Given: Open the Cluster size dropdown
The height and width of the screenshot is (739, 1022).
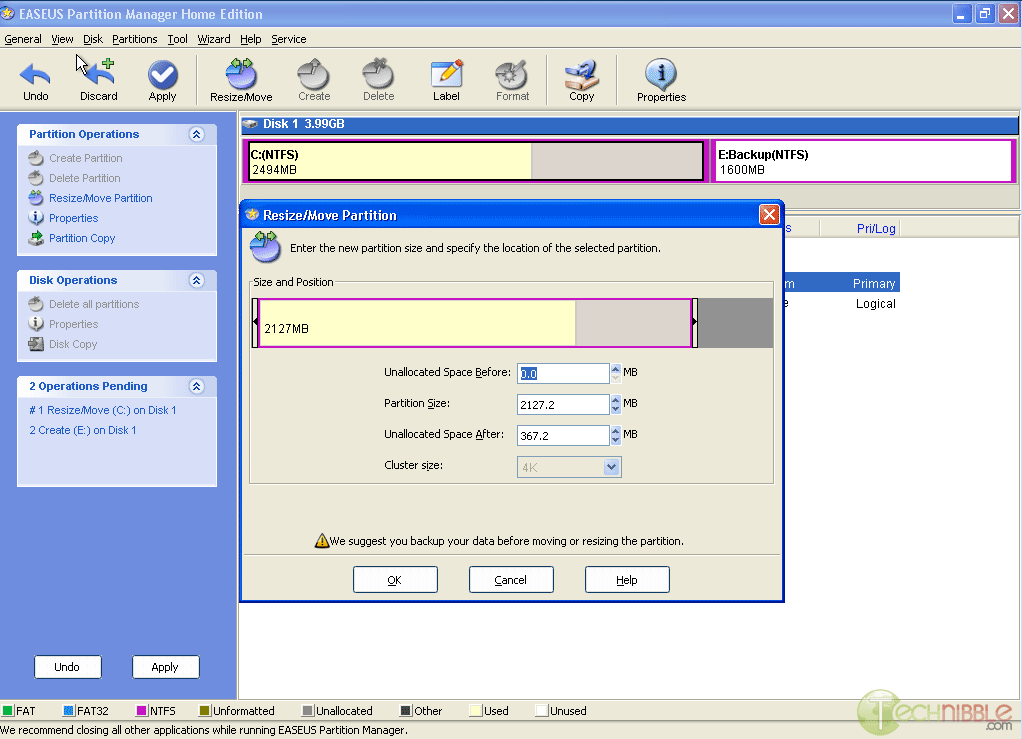Looking at the screenshot, I should pyautogui.click(x=611, y=467).
